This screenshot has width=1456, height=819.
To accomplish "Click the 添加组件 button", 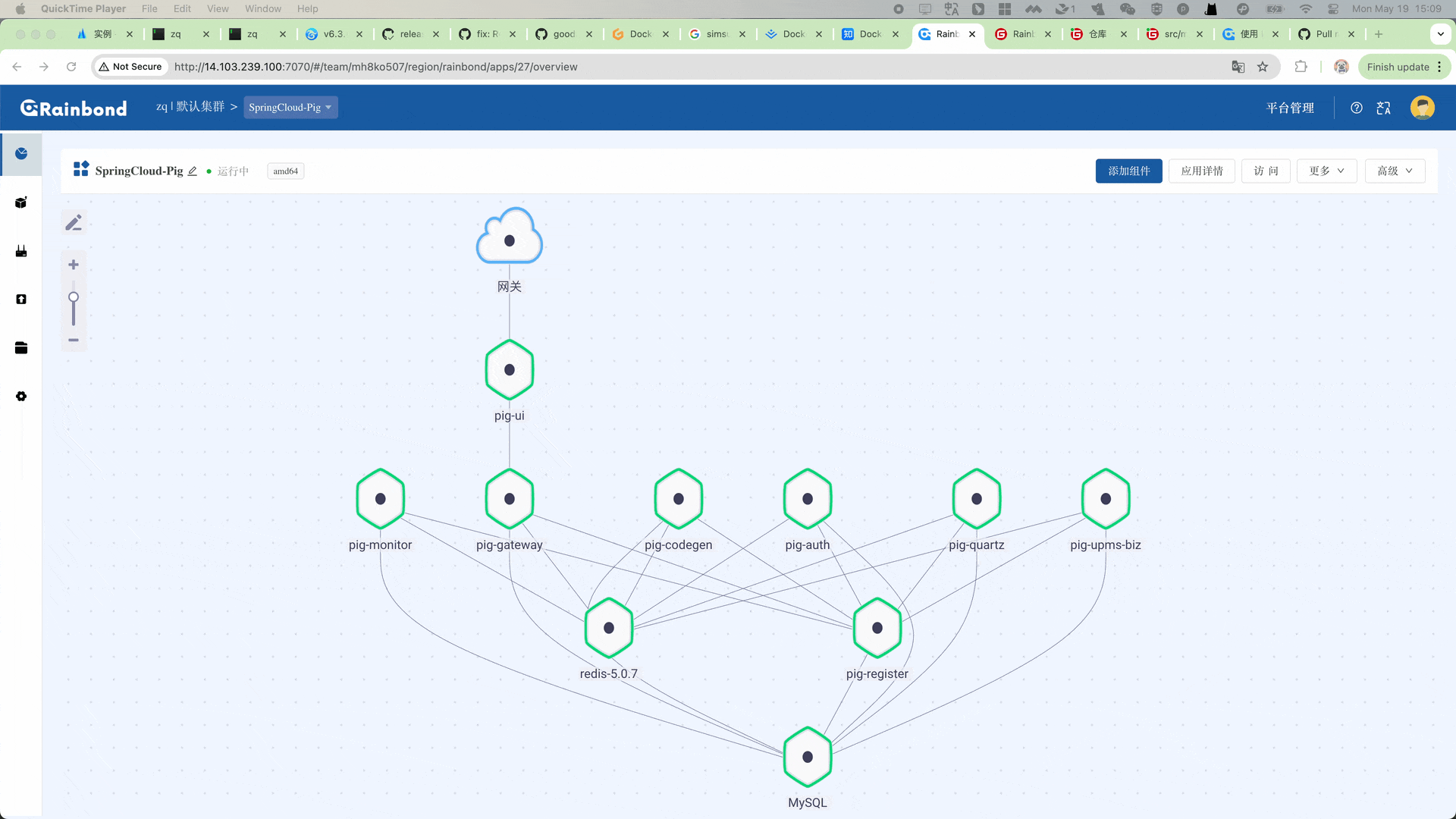I will (1128, 171).
